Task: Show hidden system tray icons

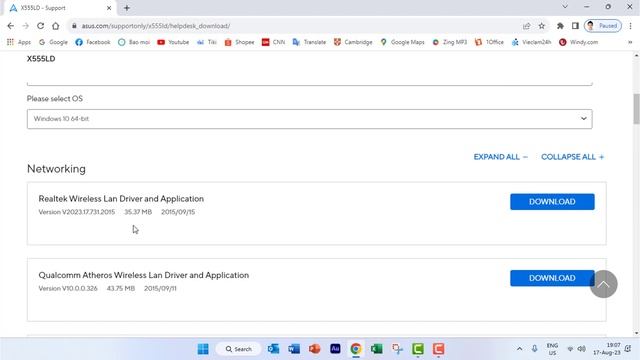Action: tap(519, 349)
